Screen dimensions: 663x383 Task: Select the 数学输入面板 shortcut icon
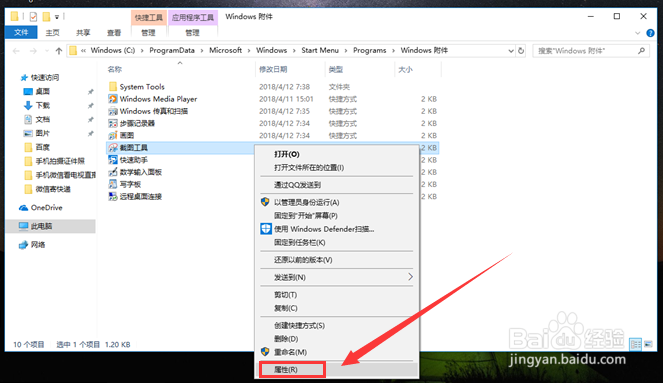(x=112, y=172)
